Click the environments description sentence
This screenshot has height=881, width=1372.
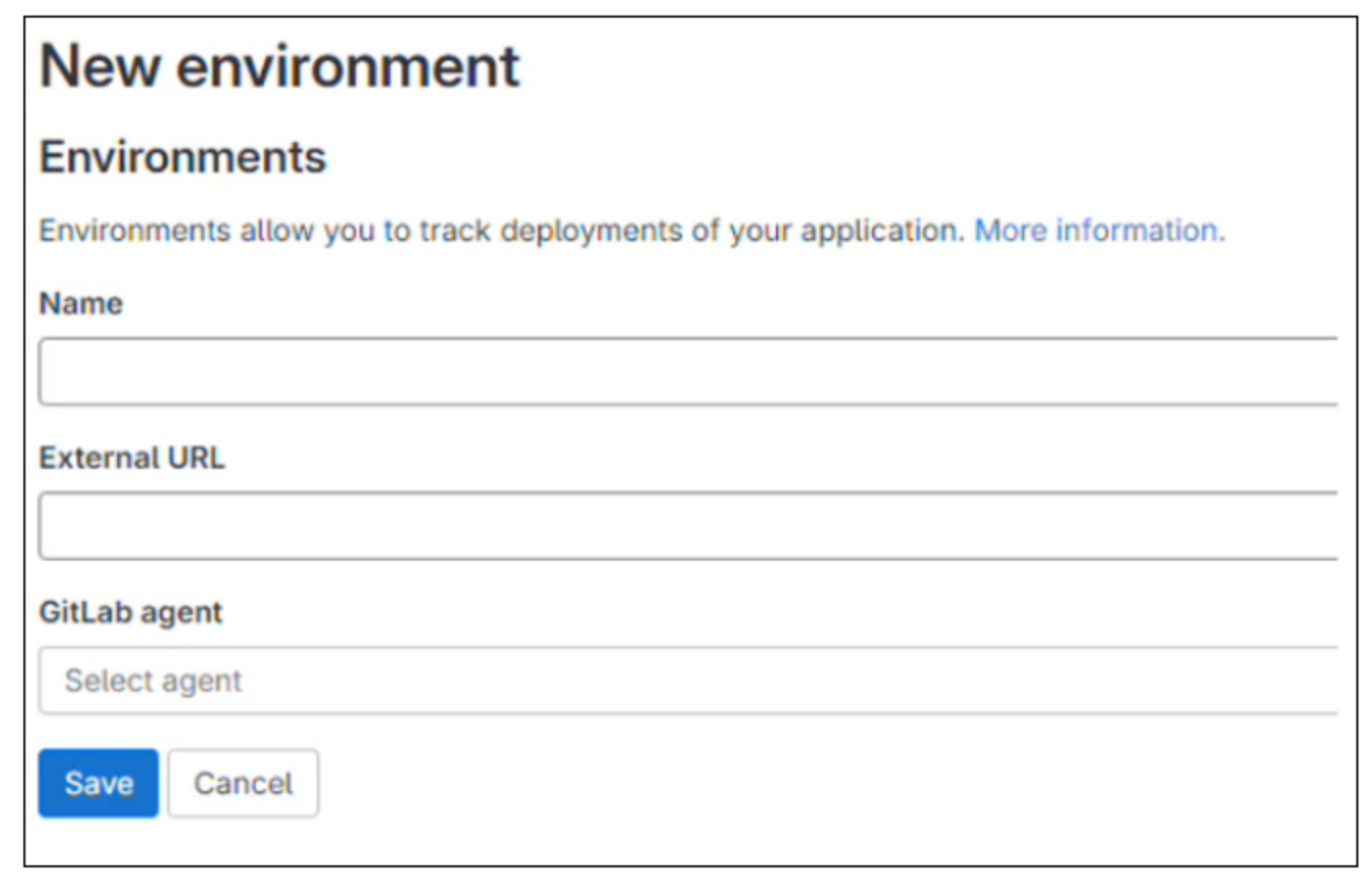(x=500, y=231)
